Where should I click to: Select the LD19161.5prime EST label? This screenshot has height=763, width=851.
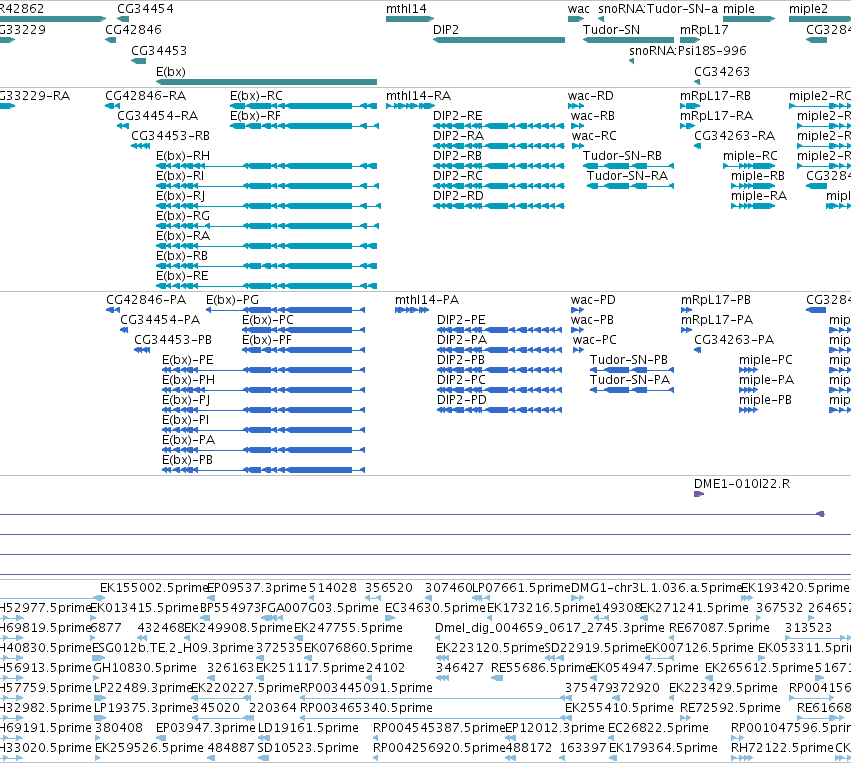(308, 728)
